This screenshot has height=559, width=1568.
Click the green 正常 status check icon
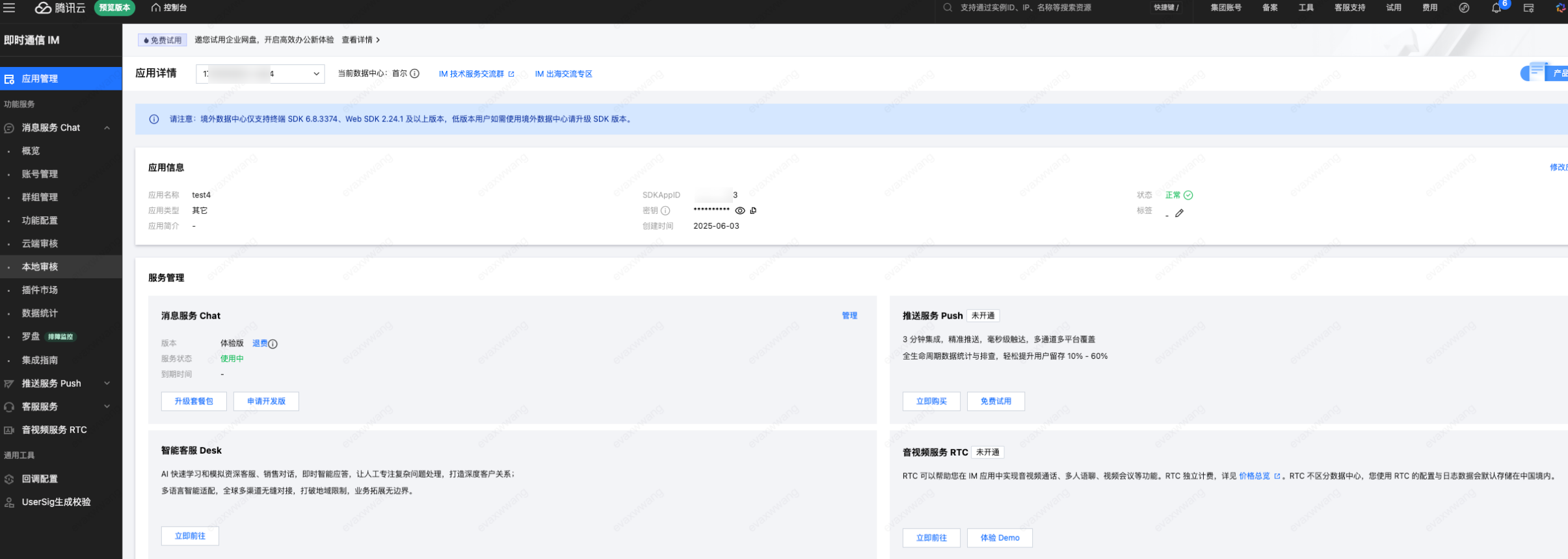coord(1189,195)
